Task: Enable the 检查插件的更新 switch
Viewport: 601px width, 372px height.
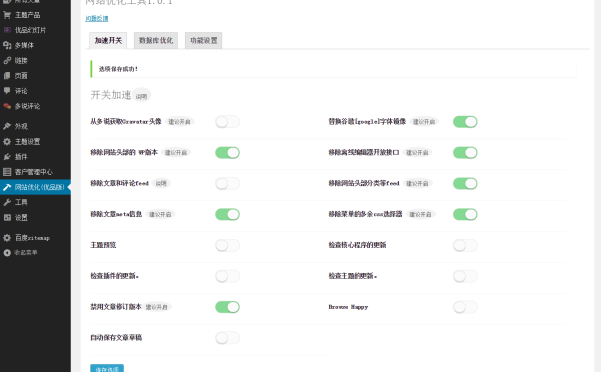Action: click(227, 276)
